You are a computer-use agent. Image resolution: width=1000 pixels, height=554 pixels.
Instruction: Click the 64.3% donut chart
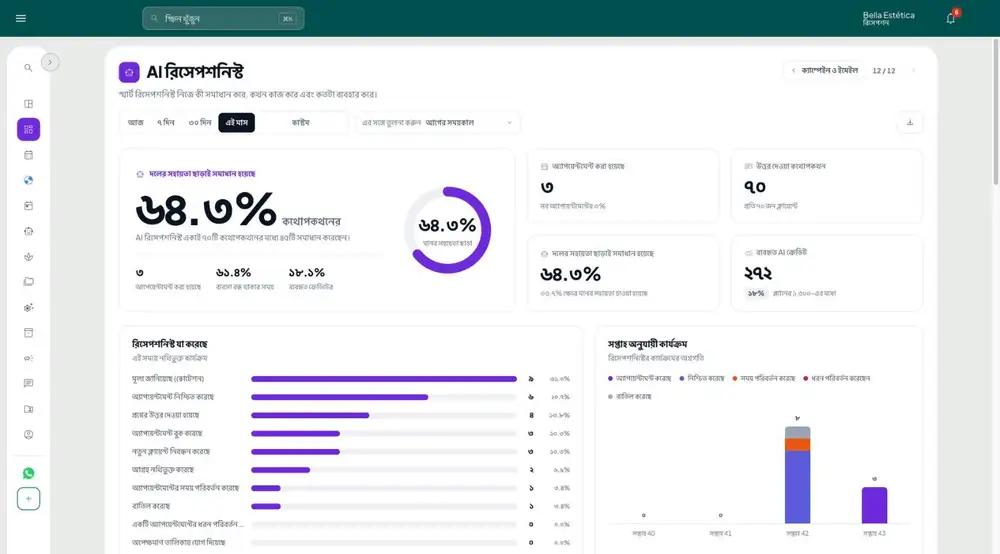tap(448, 230)
